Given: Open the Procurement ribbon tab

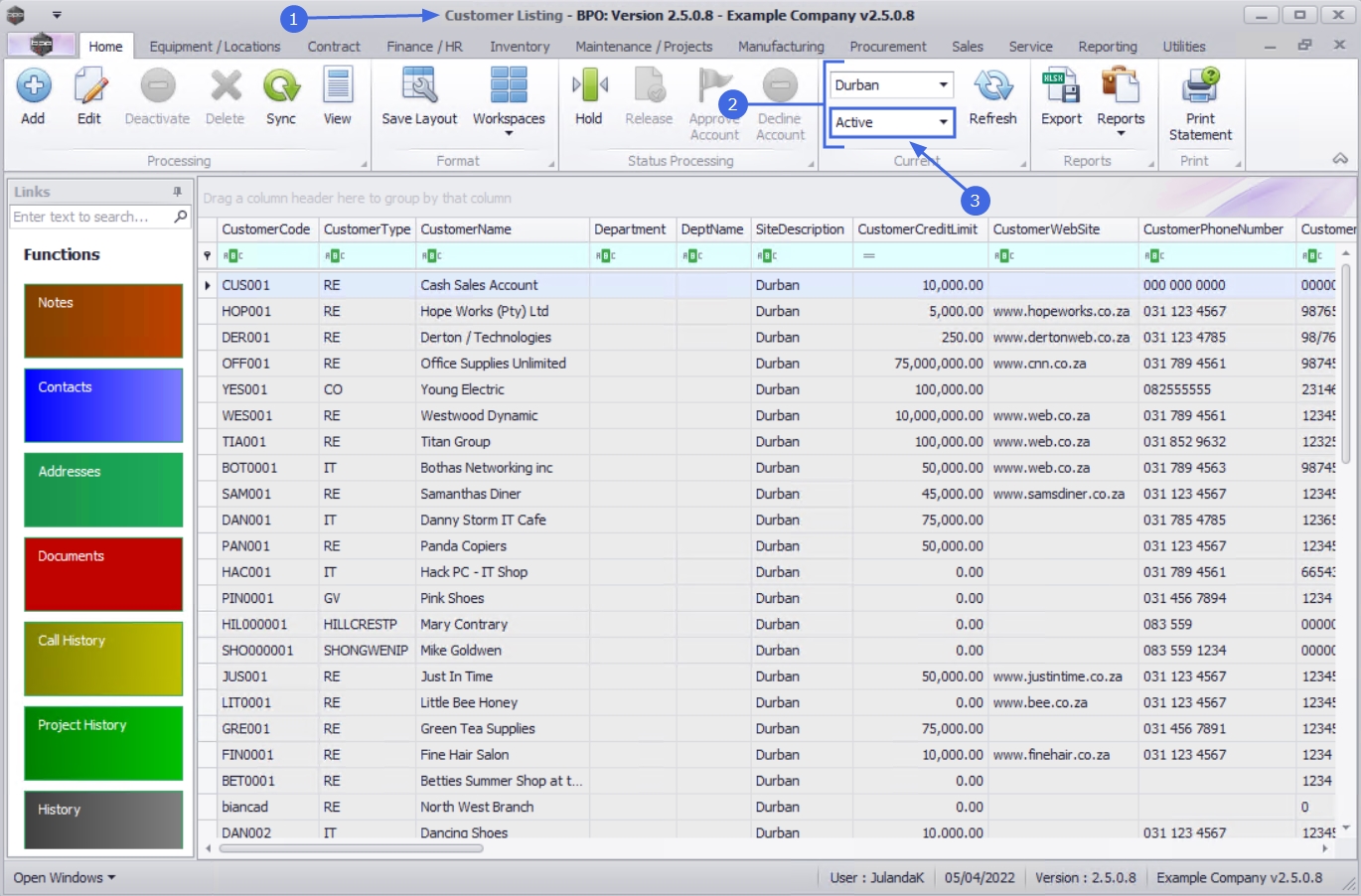Looking at the screenshot, I should pos(887,47).
